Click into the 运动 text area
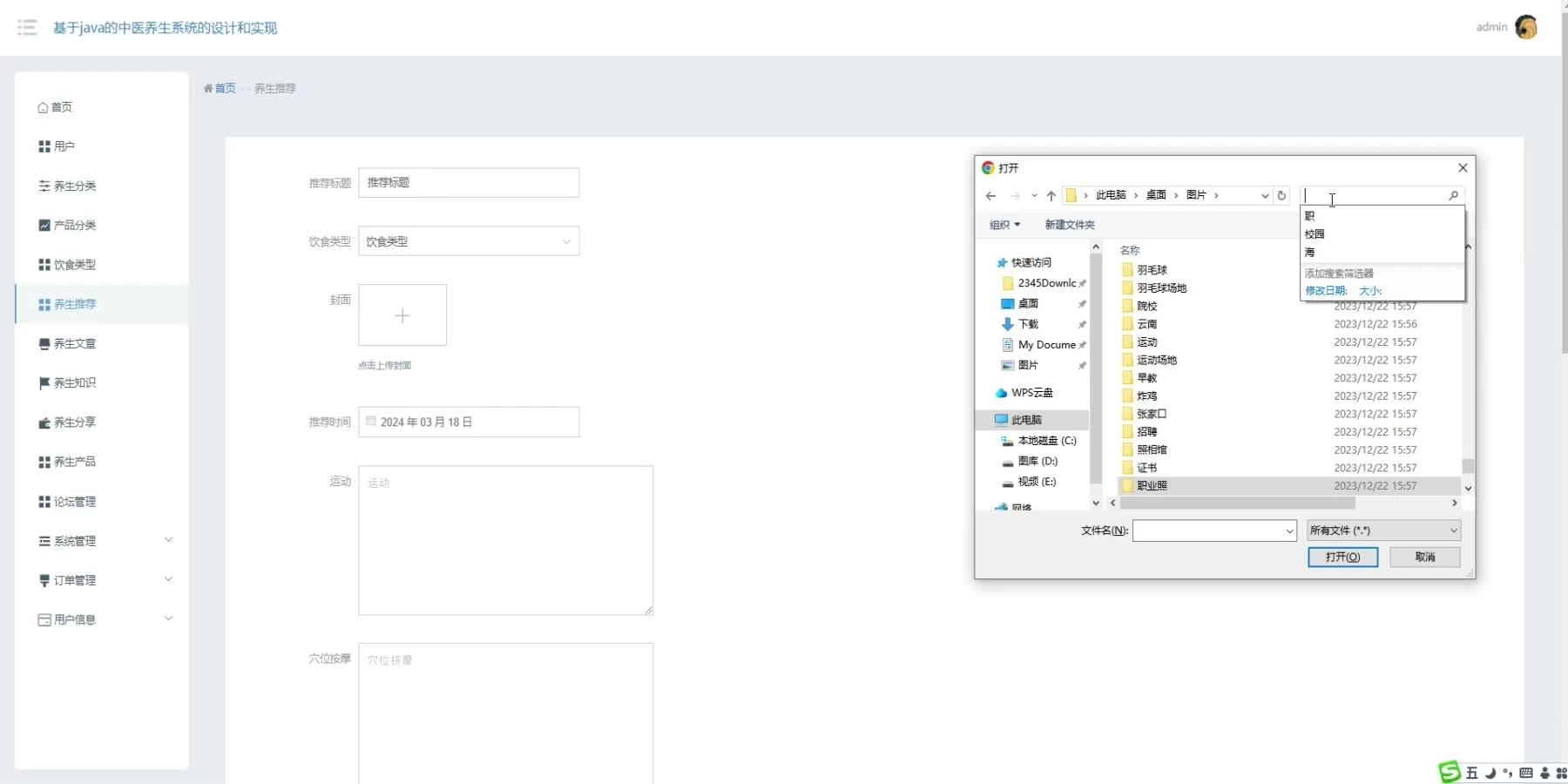1568x784 pixels. coord(505,540)
